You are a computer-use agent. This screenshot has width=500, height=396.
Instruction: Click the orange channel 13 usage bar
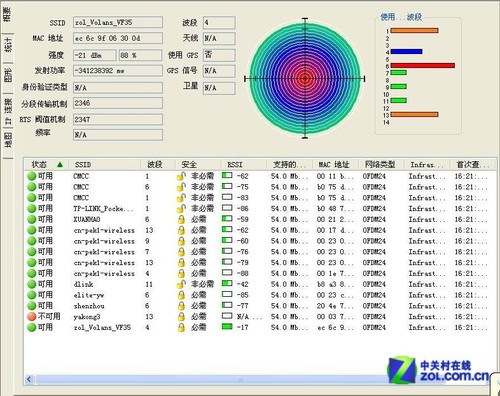point(414,115)
